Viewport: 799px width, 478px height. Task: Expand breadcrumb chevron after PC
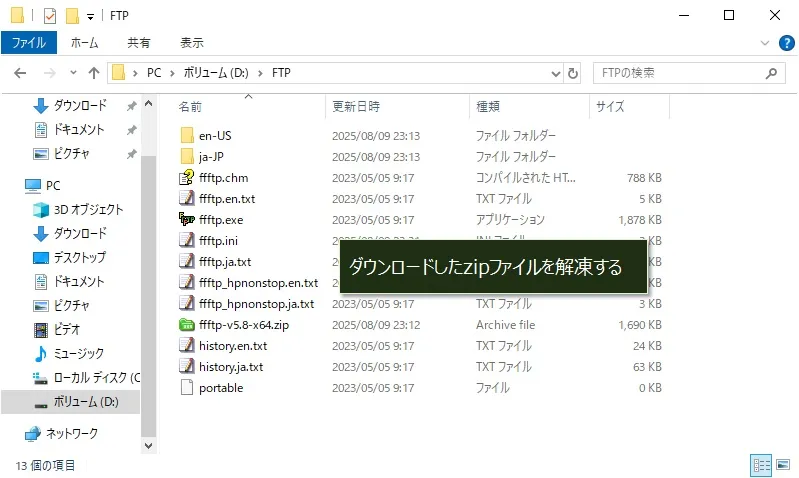172,73
